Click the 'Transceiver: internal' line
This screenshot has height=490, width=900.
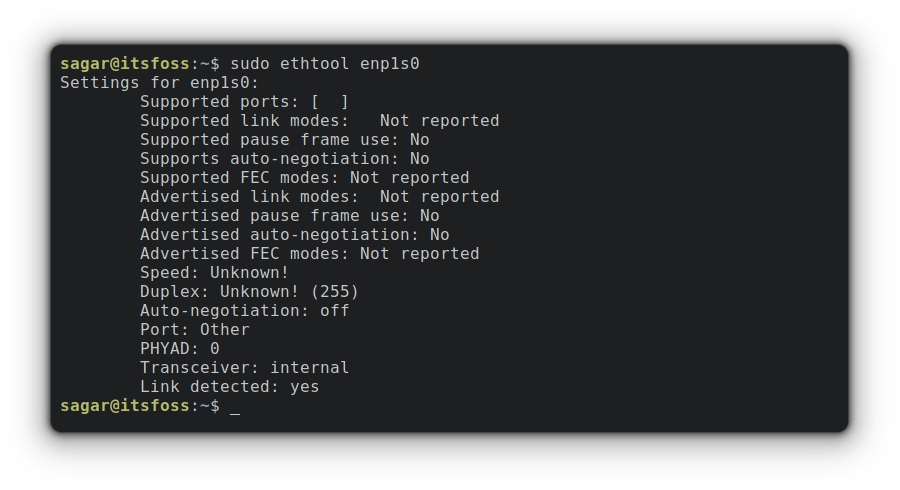(x=244, y=368)
